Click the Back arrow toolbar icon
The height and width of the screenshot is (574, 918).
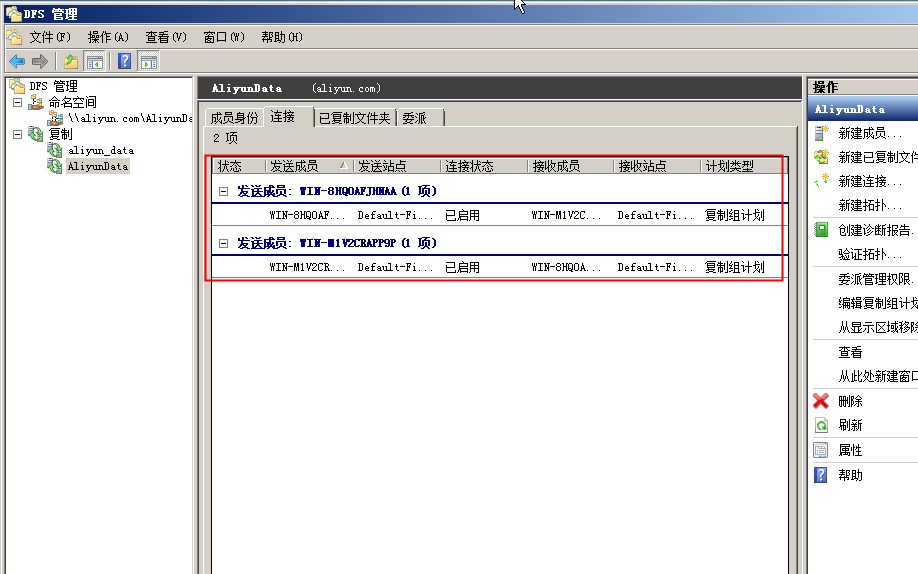tap(17, 61)
